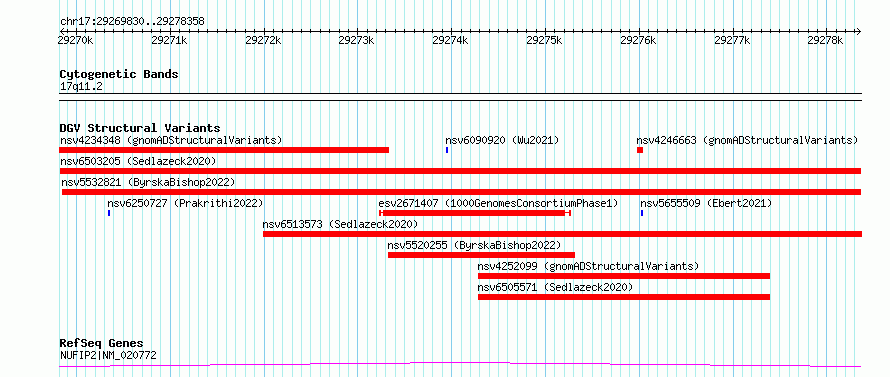Select the 17q11.2 band label
This screenshot has width=890, height=377.
(x=82, y=87)
